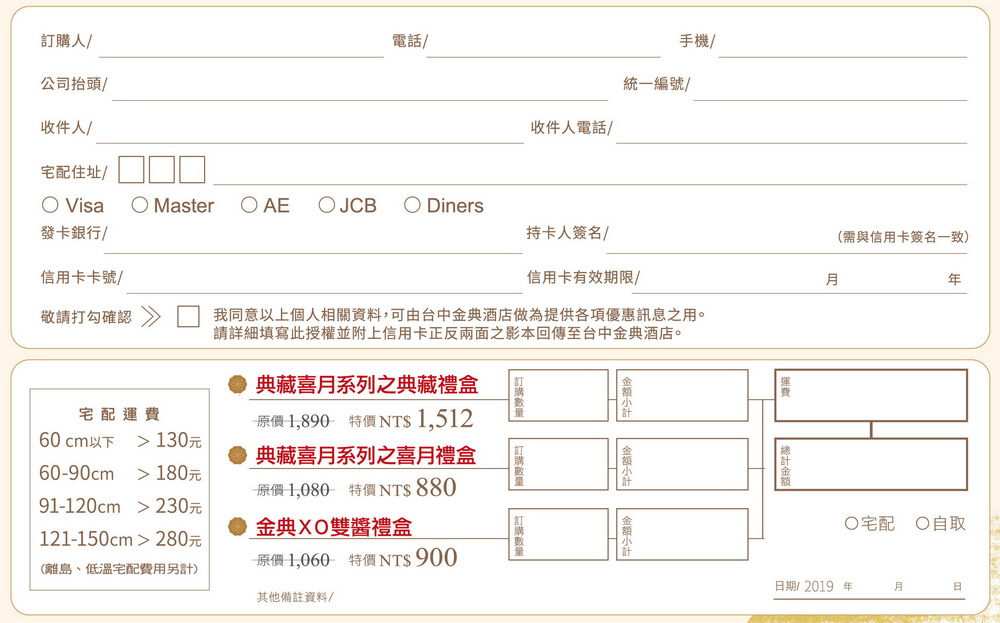Click the 宅配運費 heading
The height and width of the screenshot is (623, 1000).
click(x=119, y=414)
